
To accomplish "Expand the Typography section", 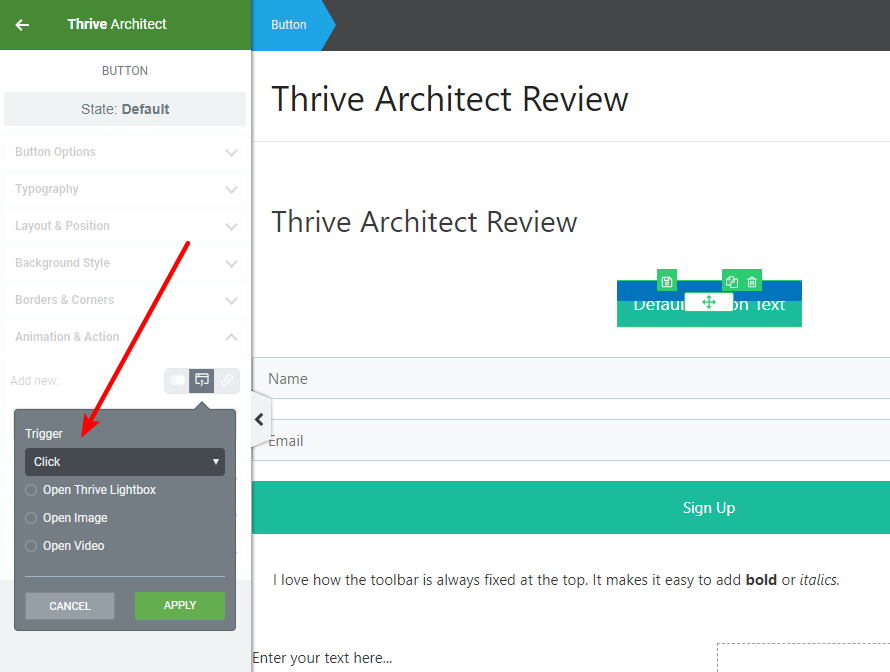I will coord(125,189).
